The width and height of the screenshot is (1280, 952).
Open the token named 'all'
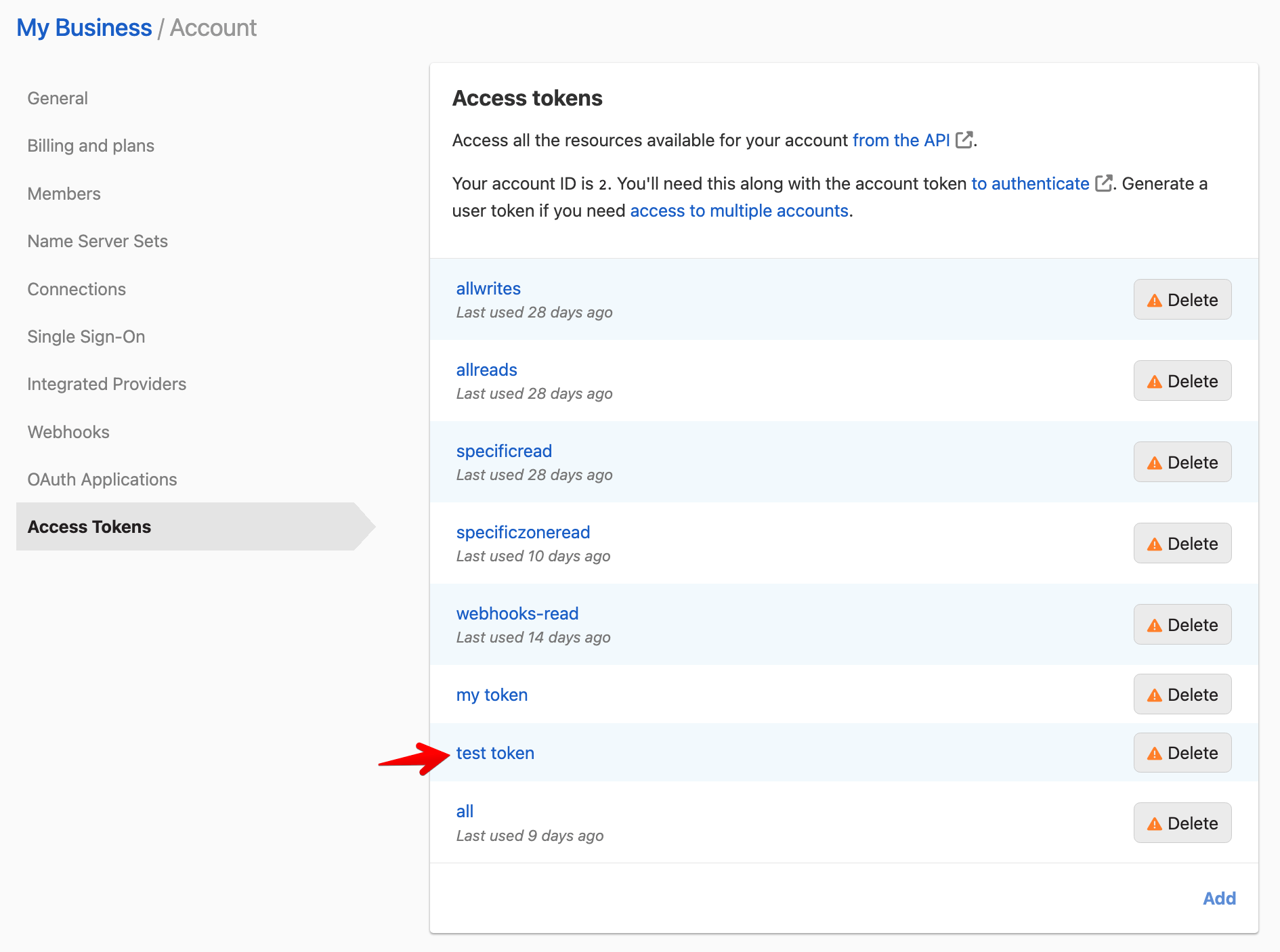coord(465,811)
